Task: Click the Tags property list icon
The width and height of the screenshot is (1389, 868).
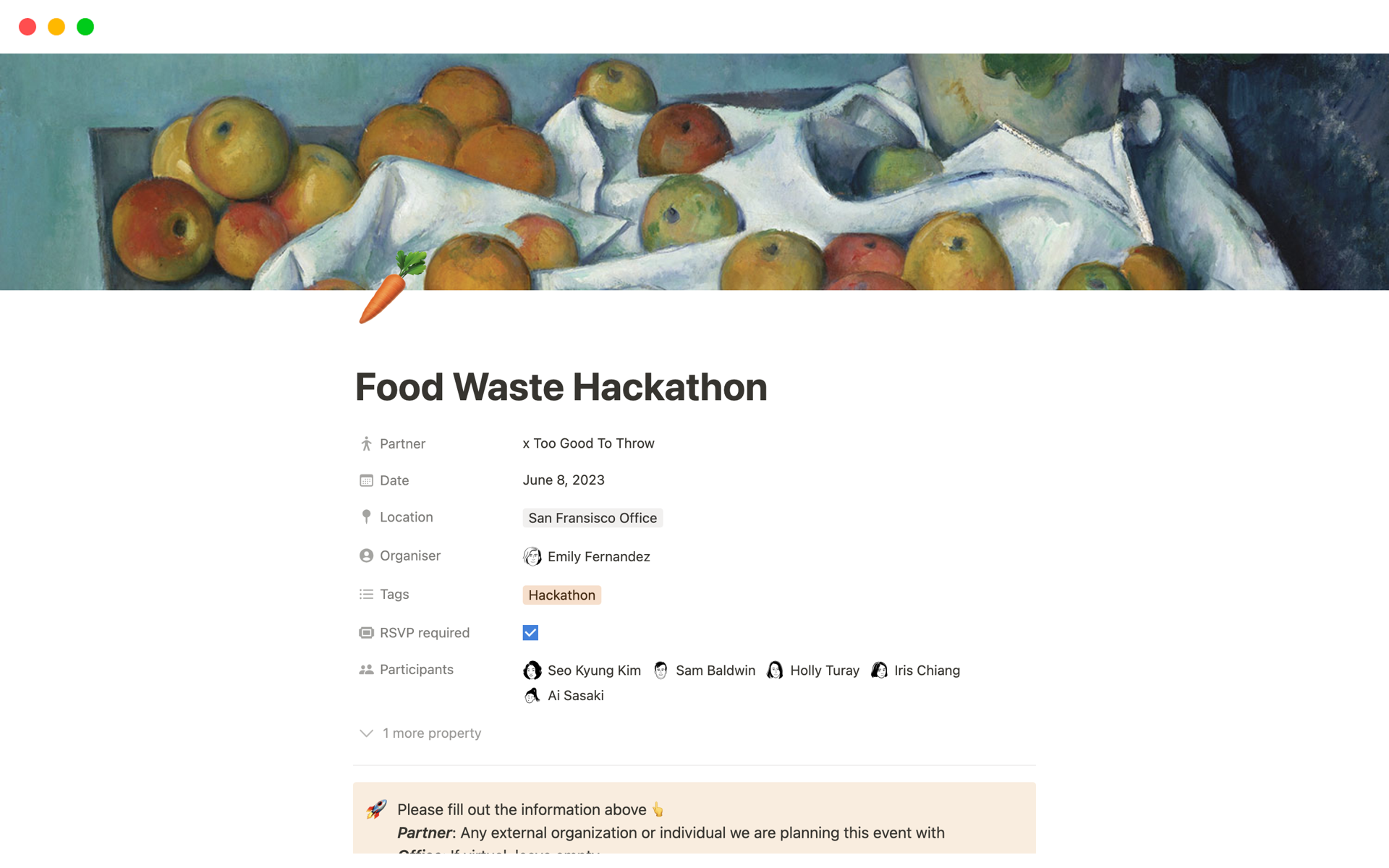Action: click(x=366, y=594)
